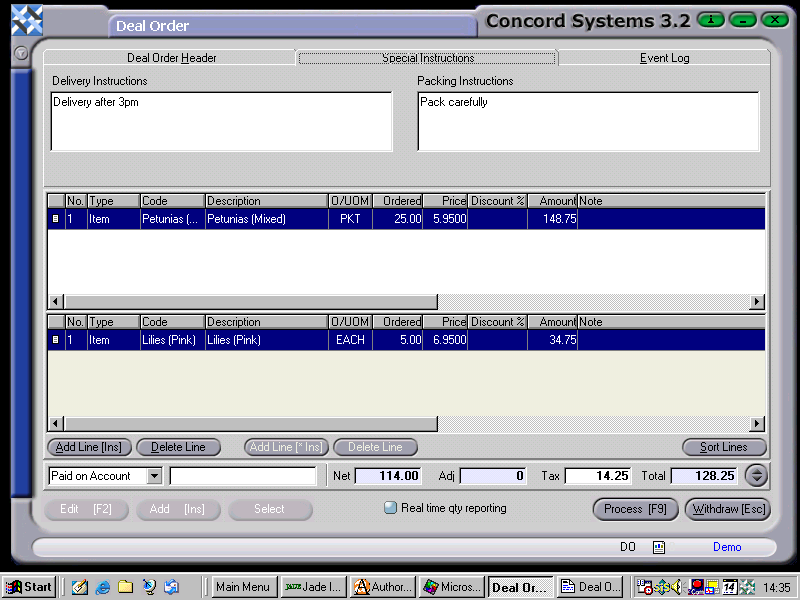Screen dimensions: 800x600
Task: Click Sort Lines to reorder items
Action: coord(723,447)
